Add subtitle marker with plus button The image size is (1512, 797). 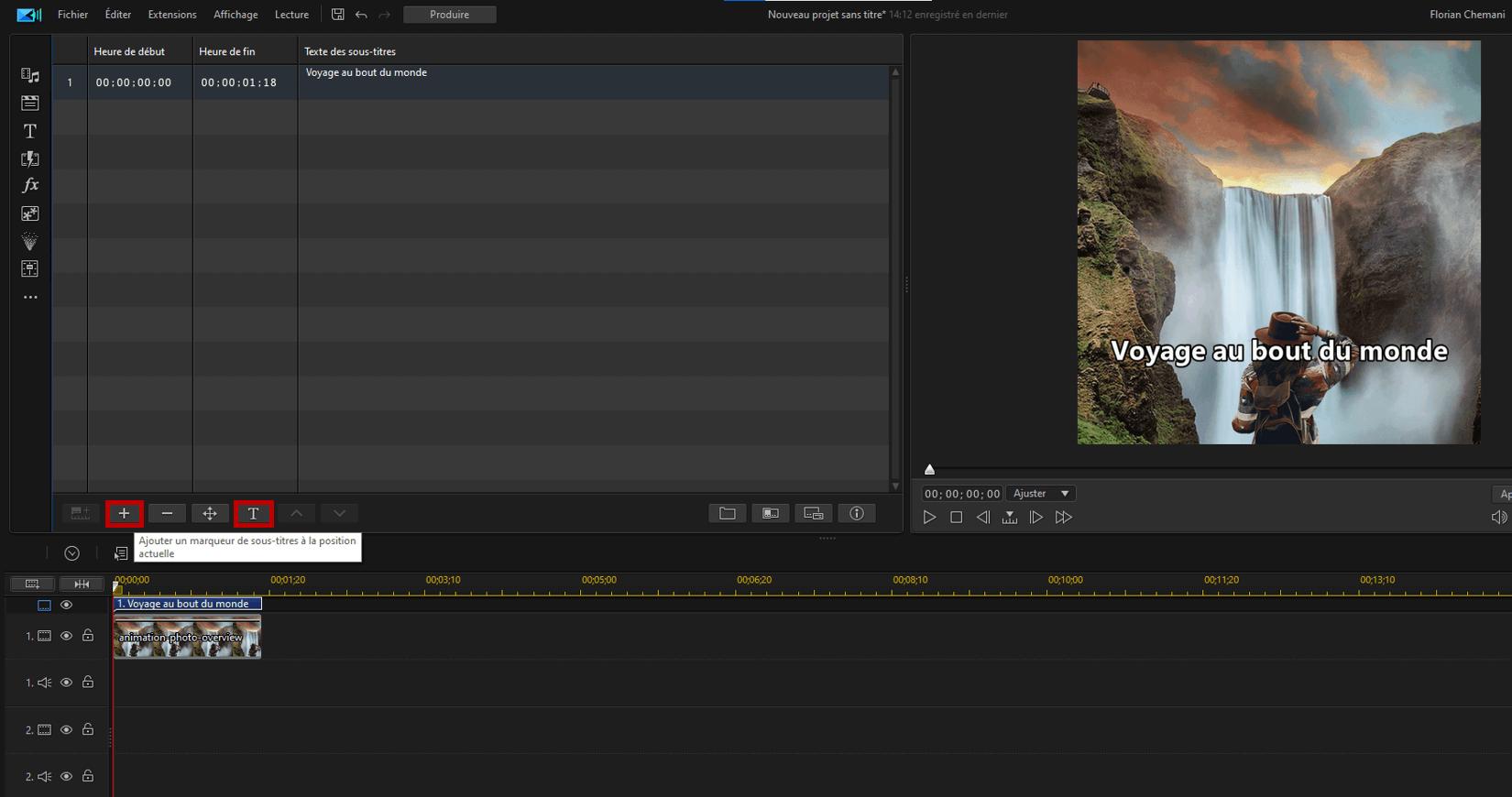(124, 513)
